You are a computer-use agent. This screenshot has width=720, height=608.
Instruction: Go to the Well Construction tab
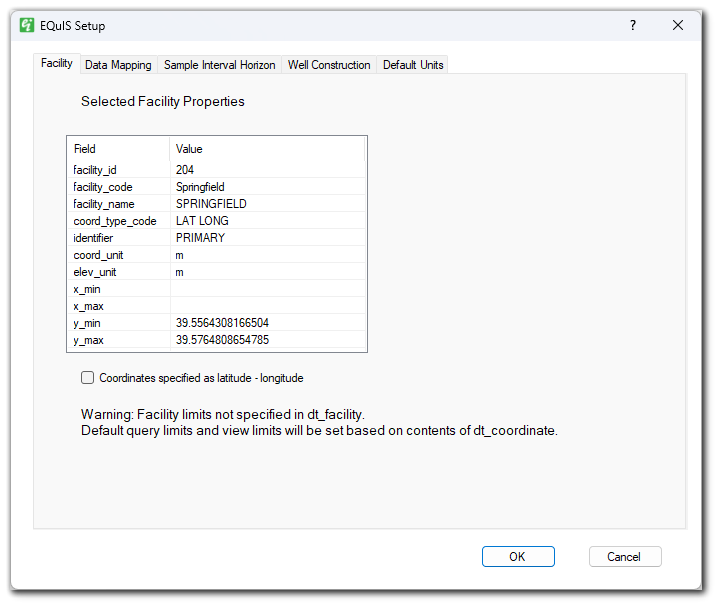(329, 65)
